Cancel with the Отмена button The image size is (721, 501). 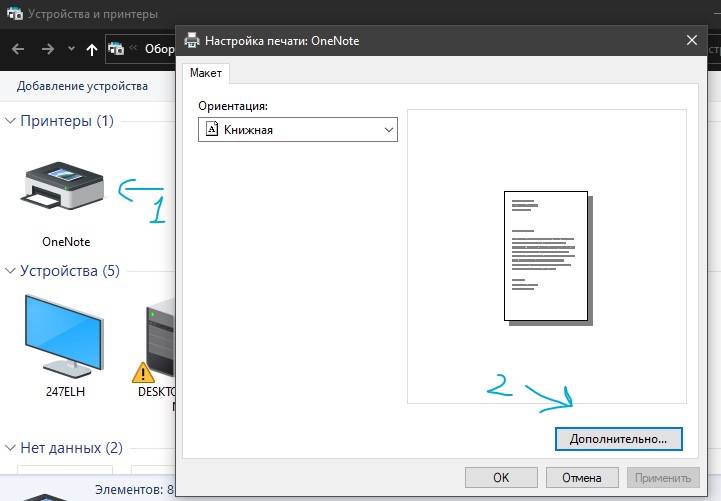tap(582, 478)
